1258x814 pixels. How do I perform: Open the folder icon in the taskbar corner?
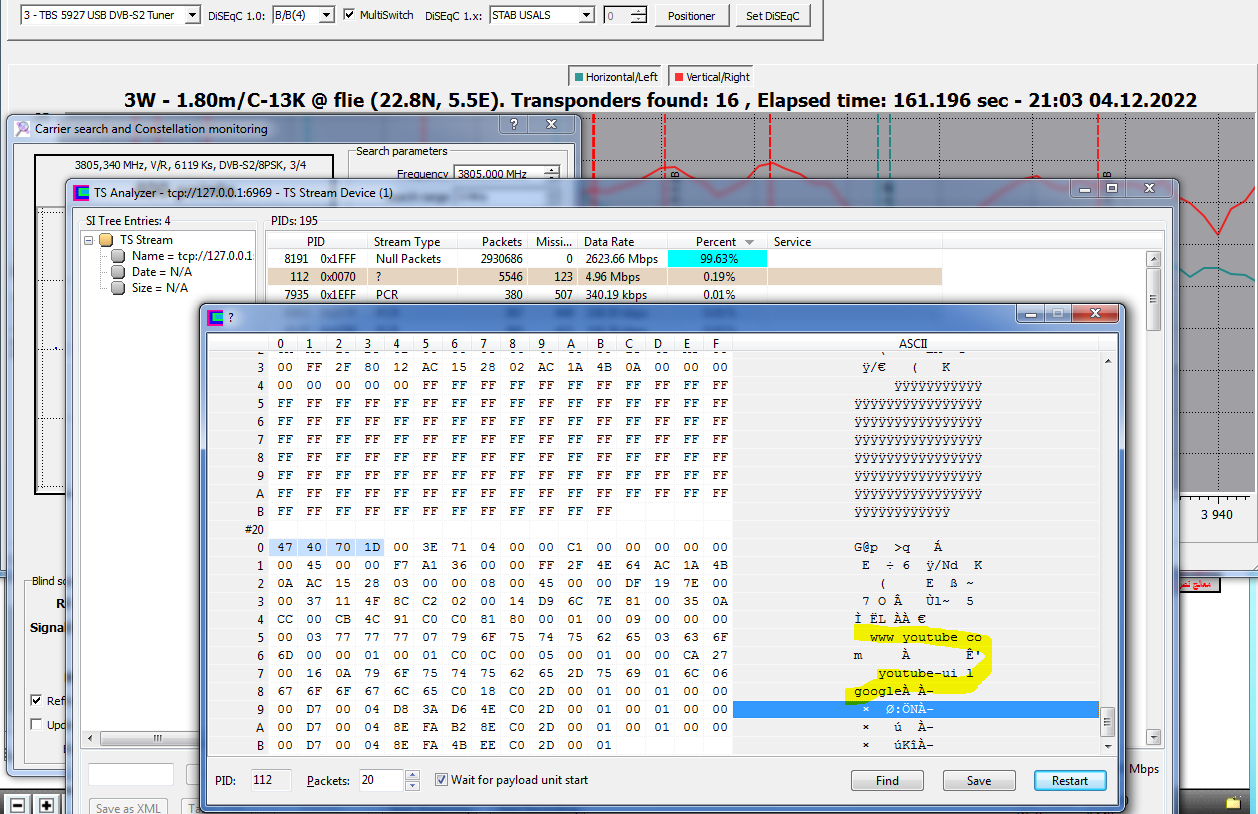(x=1234, y=802)
